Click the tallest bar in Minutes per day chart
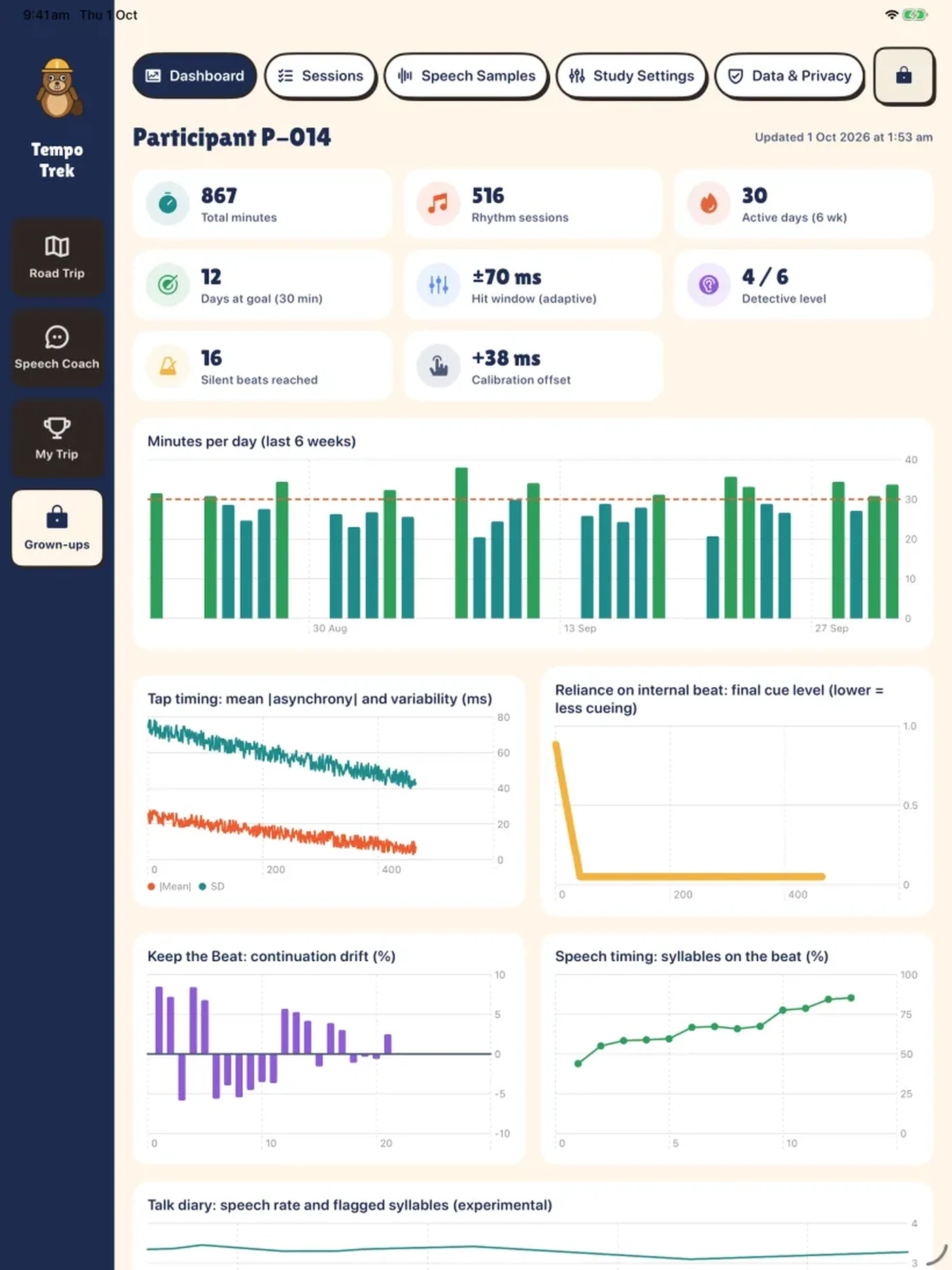The width and height of the screenshot is (952, 1270). [x=461, y=543]
